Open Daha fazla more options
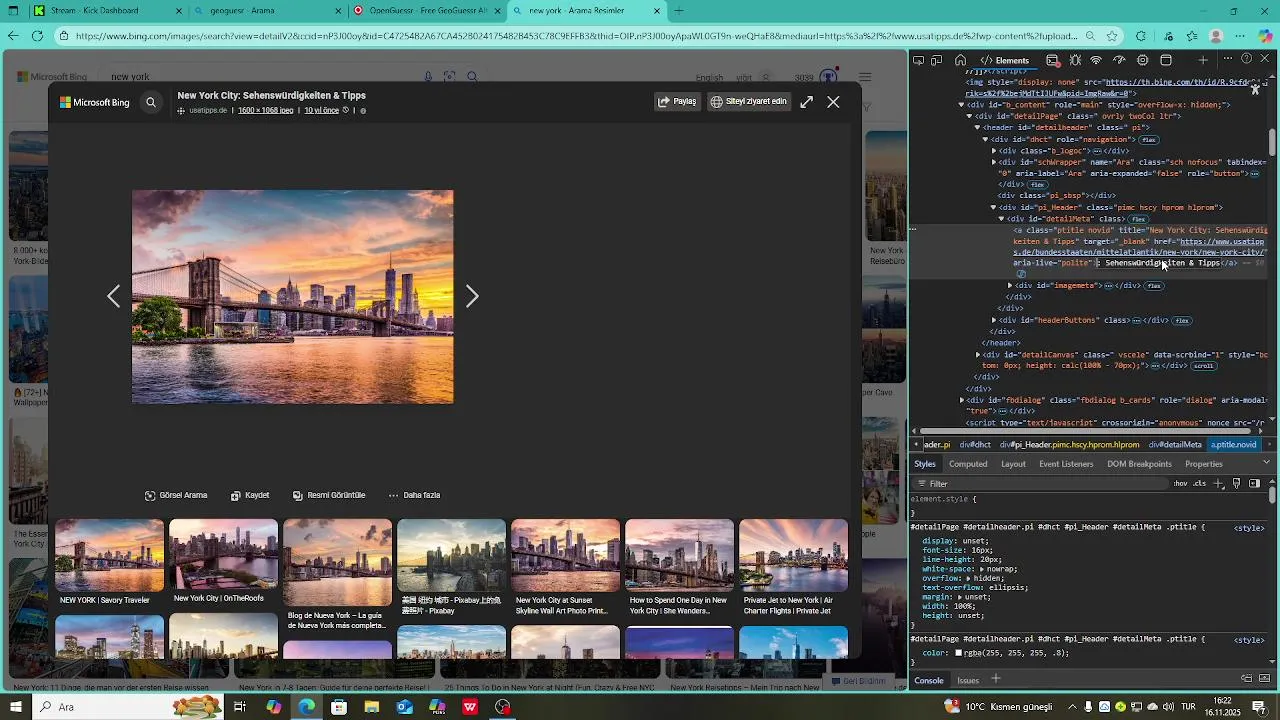The width and height of the screenshot is (1280, 720). (414, 495)
